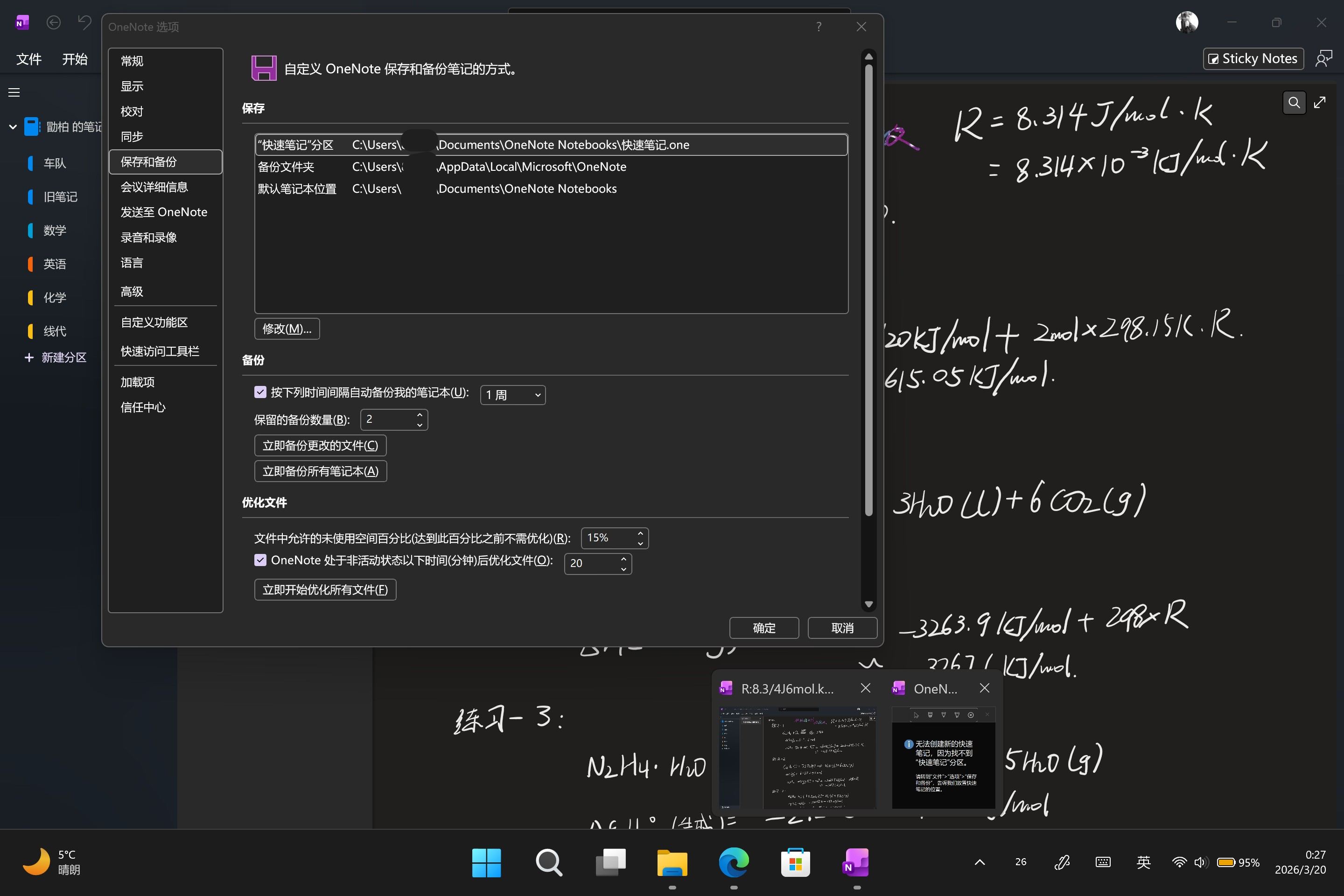
Task: Collapse the 勖柏 notebook chevron
Action: [13, 127]
